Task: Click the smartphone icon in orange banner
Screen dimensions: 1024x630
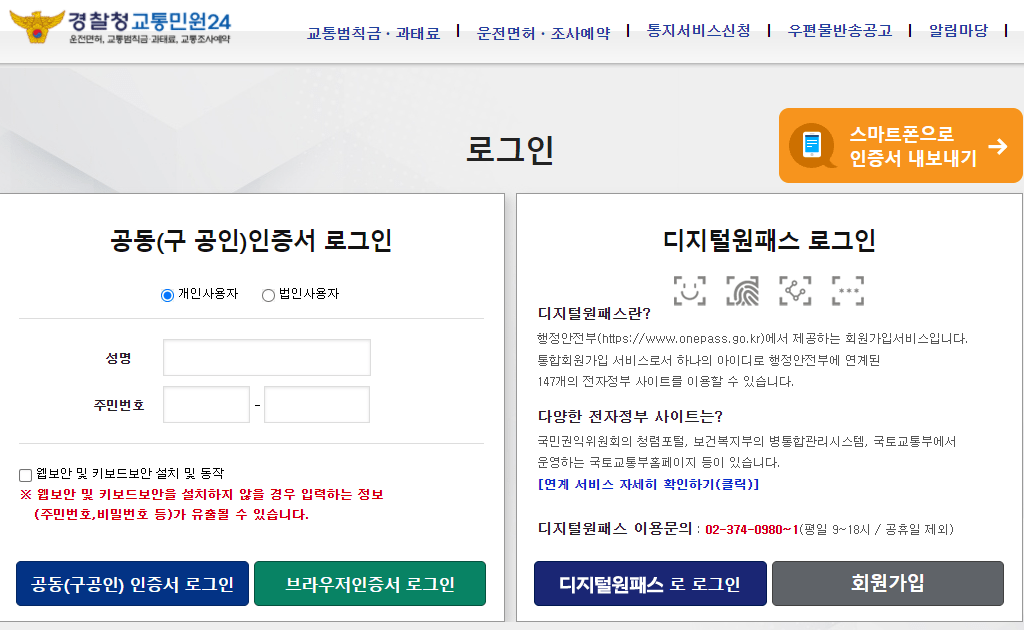Action: [812, 145]
